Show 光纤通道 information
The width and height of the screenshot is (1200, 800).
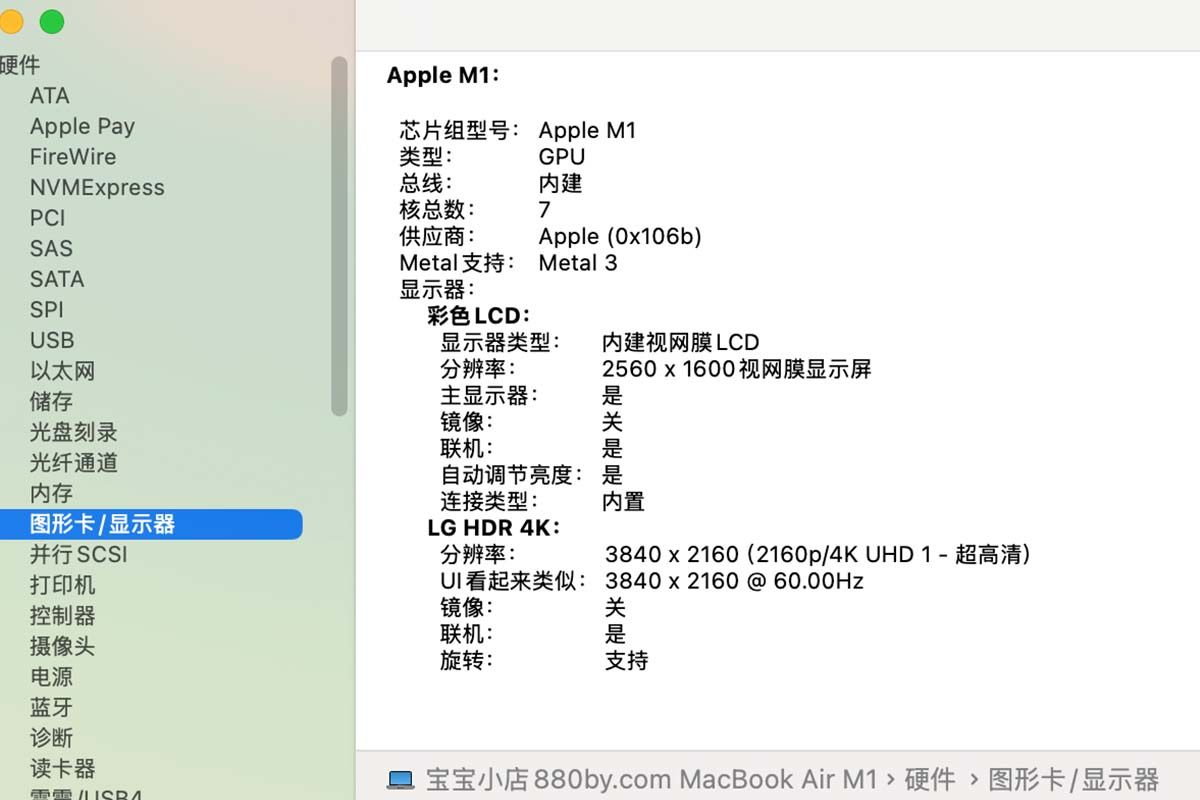pos(74,463)
